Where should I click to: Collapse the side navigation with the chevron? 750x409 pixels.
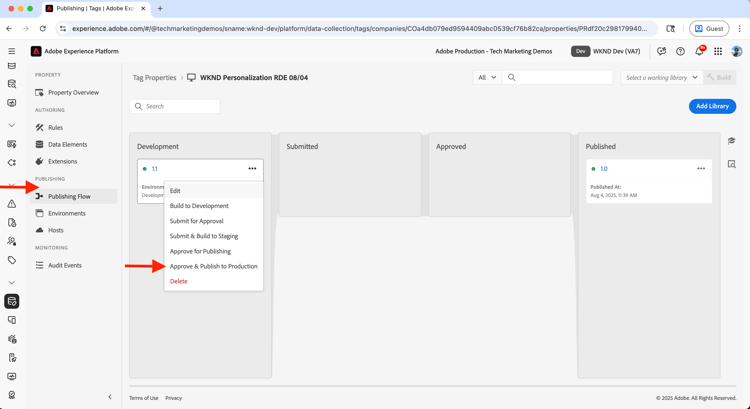110,397
